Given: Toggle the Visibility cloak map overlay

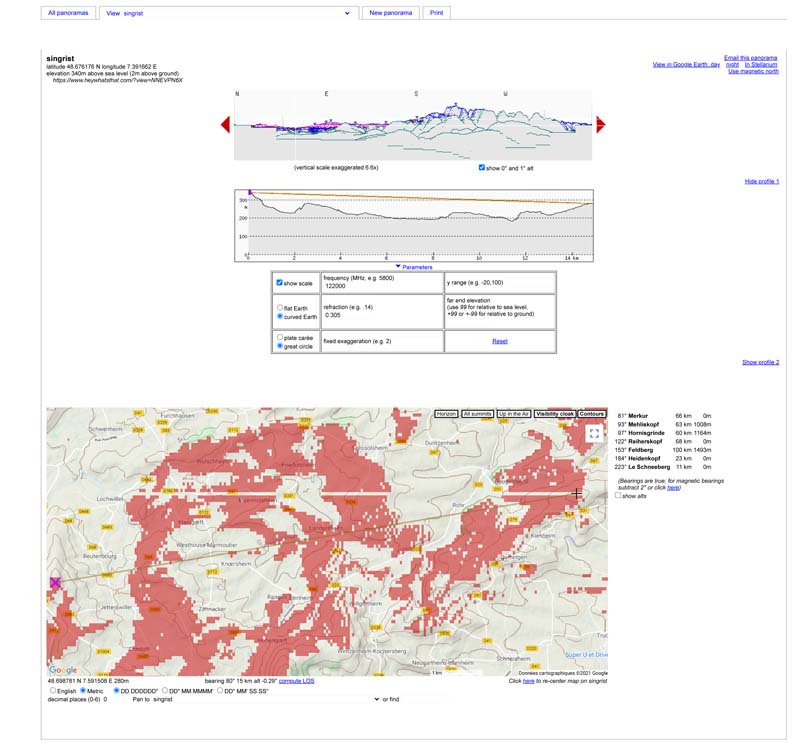Looking at the screenshot, I should pyautogui.click(x=554, y=414).
